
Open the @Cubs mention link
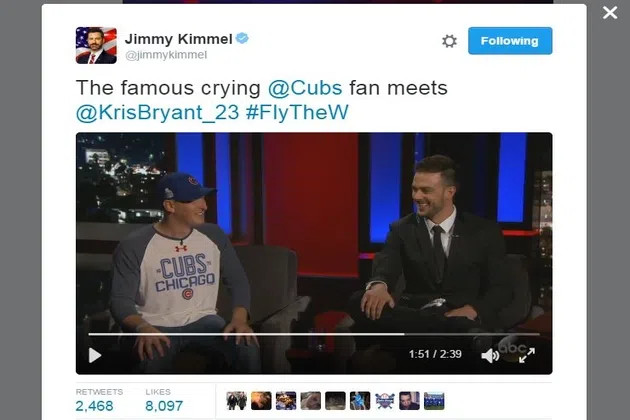point(305,88)
